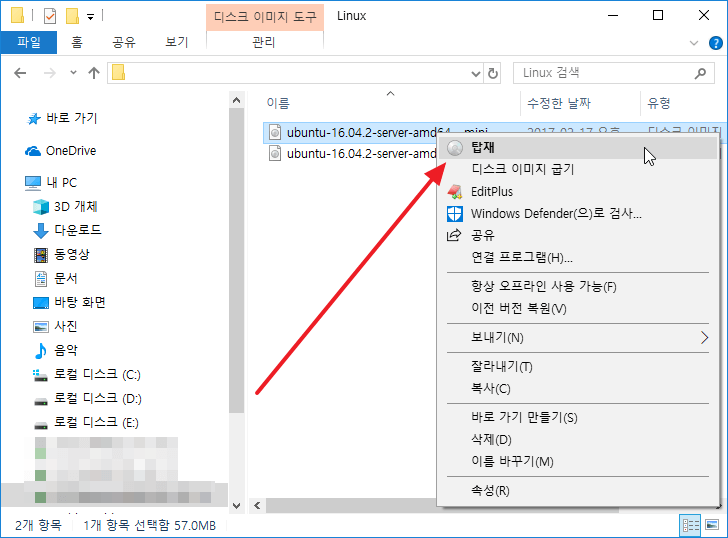Click the up-one-level arrow
Image resolution: width=728 pixels, height=538 pixels.
(94, 73)
